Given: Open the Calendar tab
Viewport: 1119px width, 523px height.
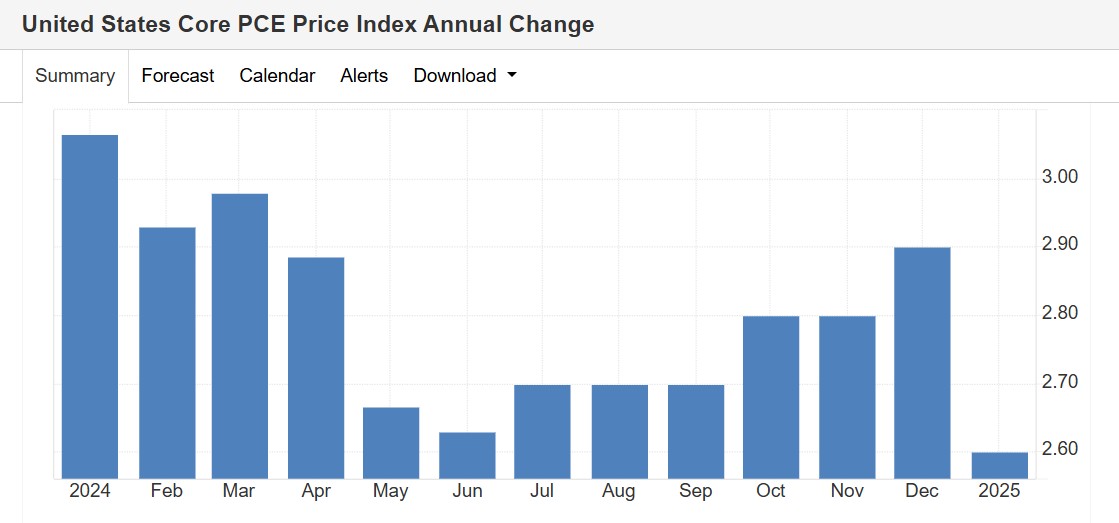Looking at the screenshot, I should tap(277, 76).
